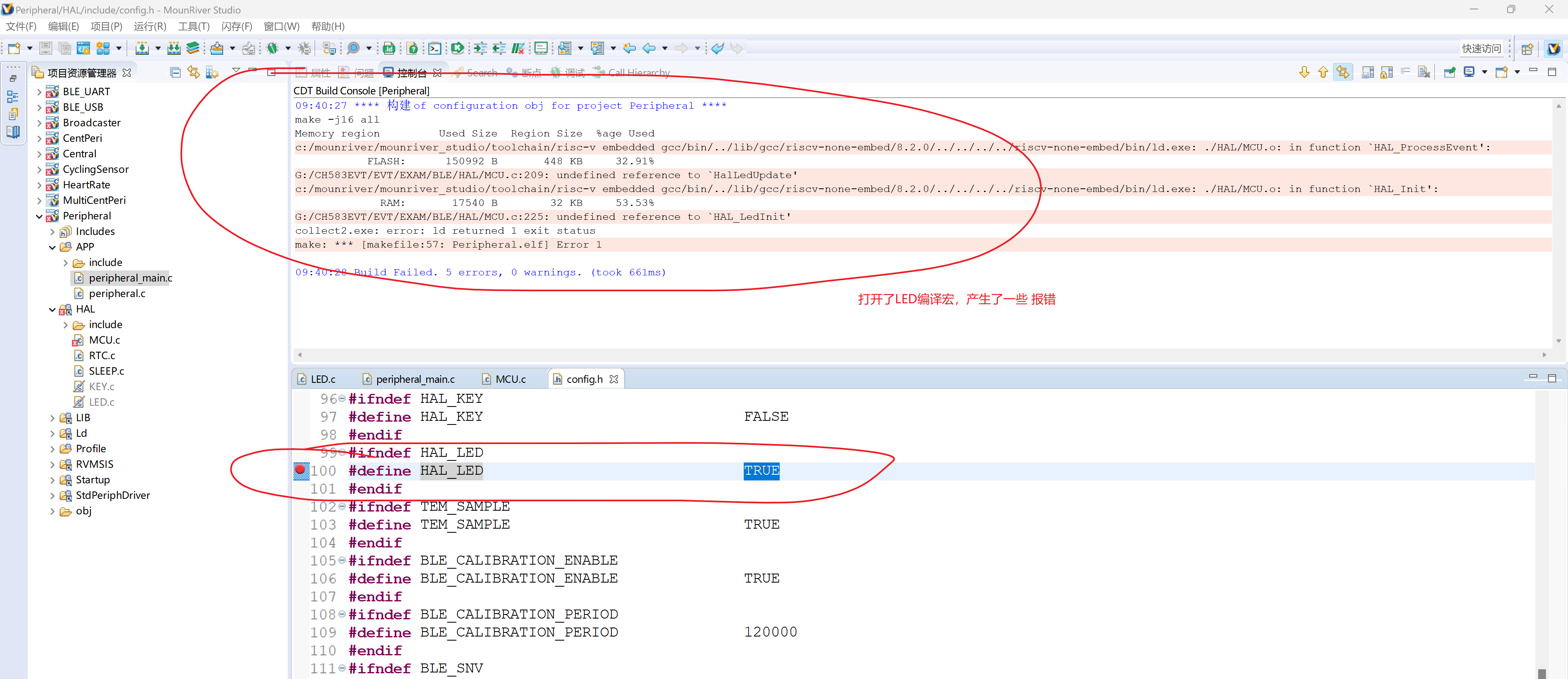Image resolution: width=1568 pixels, height=679 pixels.
Task: Select LED.c in the project tree
Action: [x=94, y=402]
